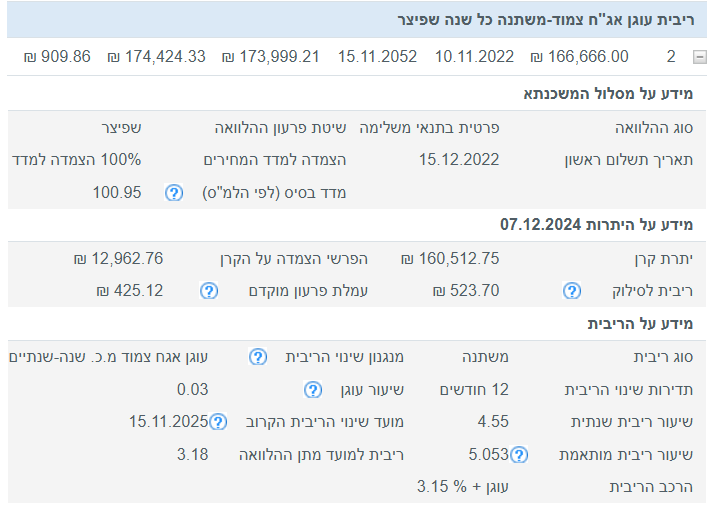Click the start date 10.11.2022
Viewport: 707px width, 512px height.
pos(472,56)
